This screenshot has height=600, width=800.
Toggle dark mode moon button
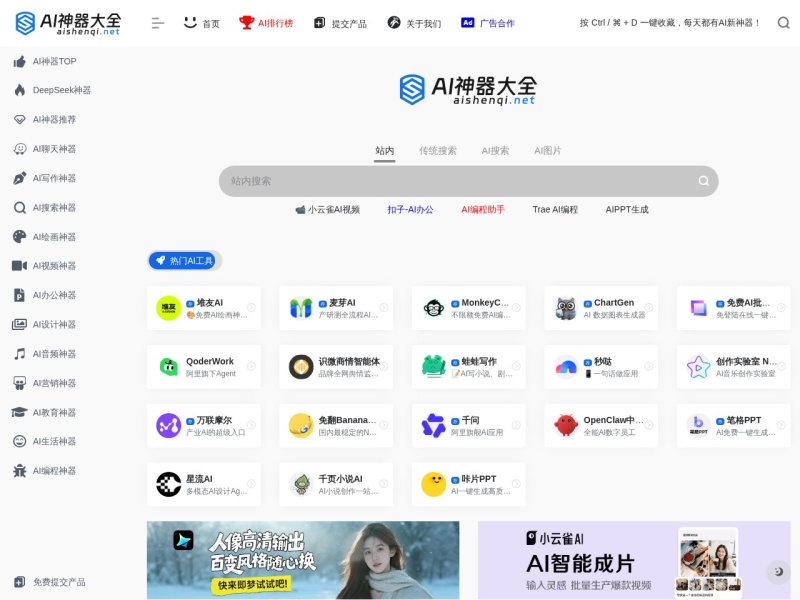point(779,572)
